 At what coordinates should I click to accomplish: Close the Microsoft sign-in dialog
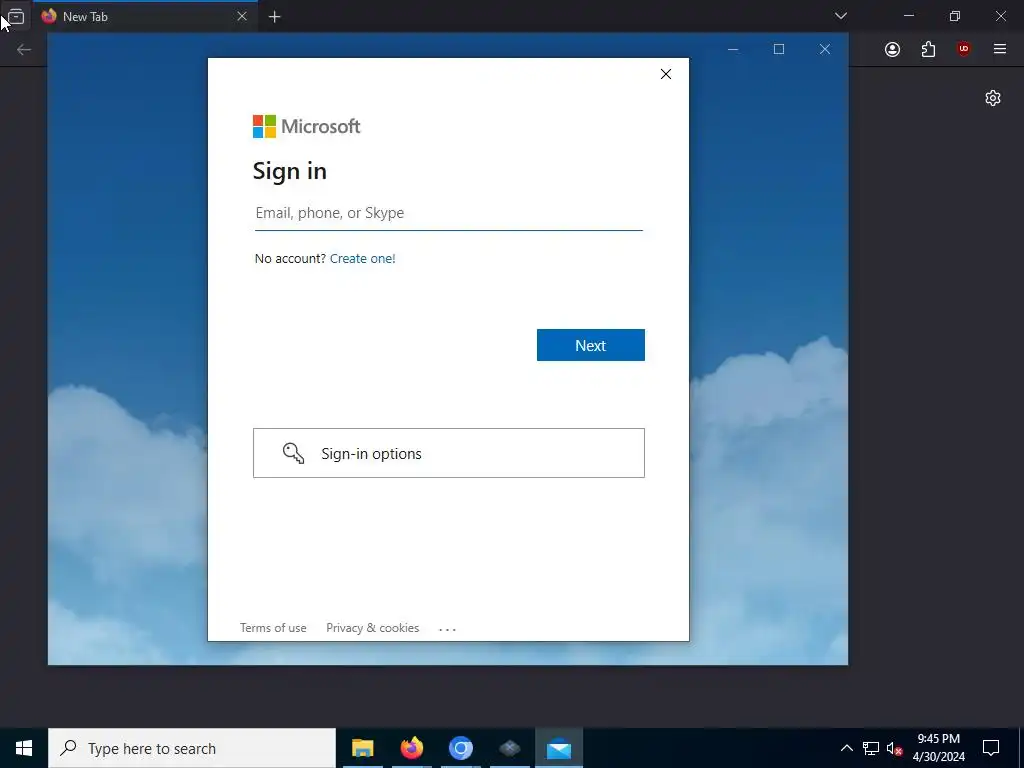click(665, 74)
